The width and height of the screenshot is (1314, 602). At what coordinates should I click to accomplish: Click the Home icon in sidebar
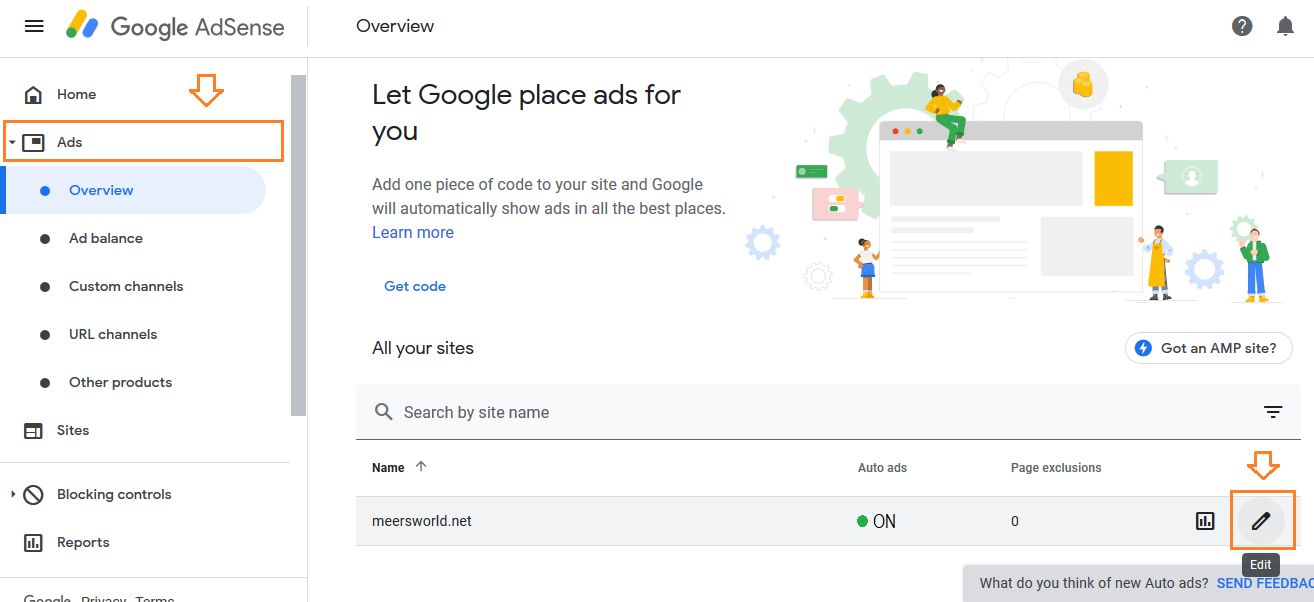[x=34, y=93]
